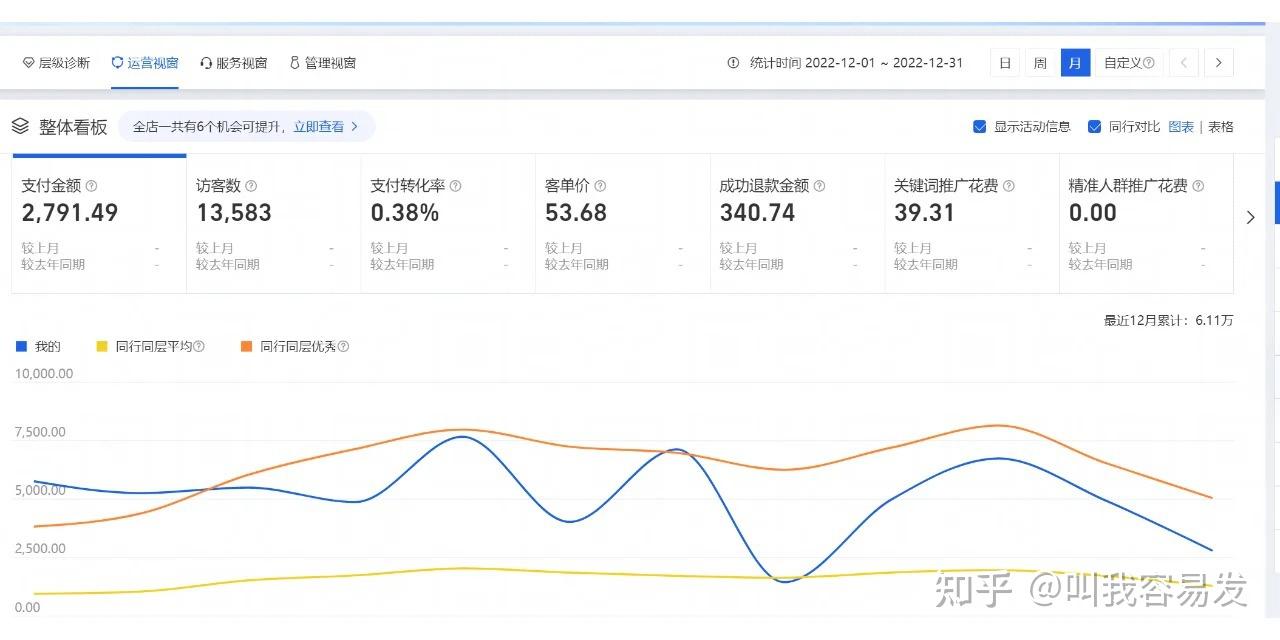1280x640 pixels.
Task: Click help icon next to 支付金额
Action: tap(91, 186)
